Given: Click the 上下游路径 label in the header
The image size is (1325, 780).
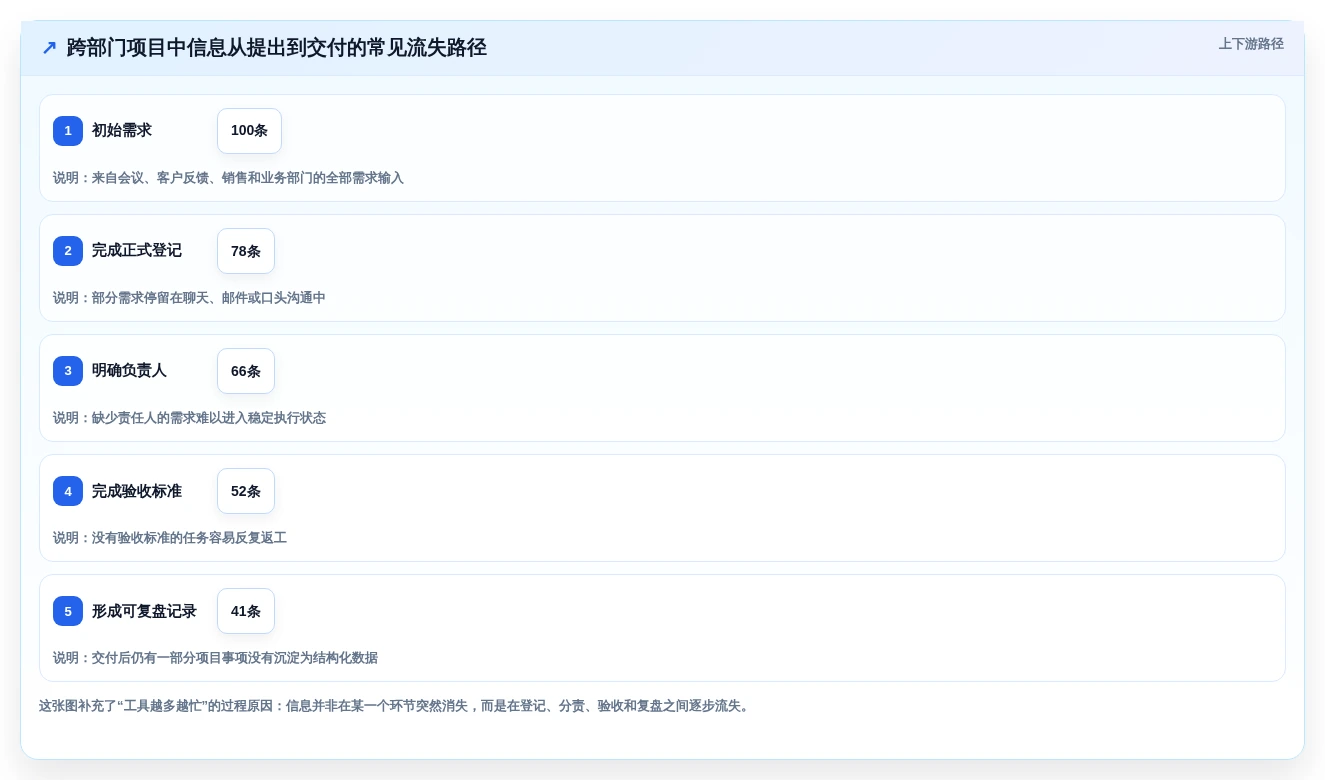Looking at the screenshot, I should (x=1251, y=44).
